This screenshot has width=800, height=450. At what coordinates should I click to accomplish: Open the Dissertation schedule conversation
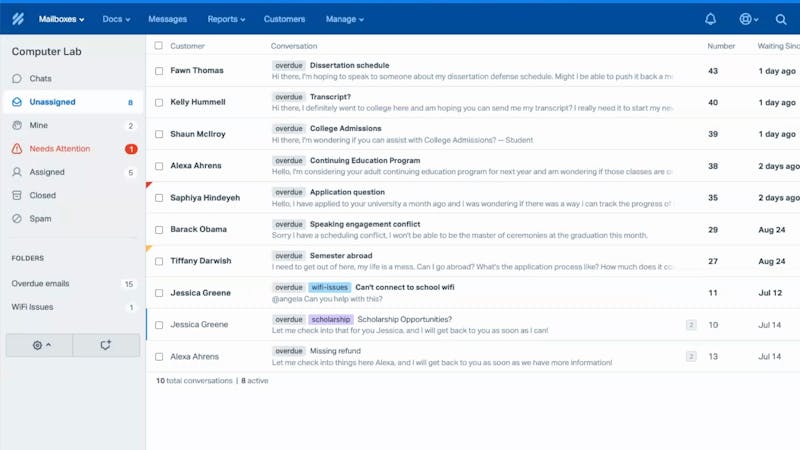(349, 66)
